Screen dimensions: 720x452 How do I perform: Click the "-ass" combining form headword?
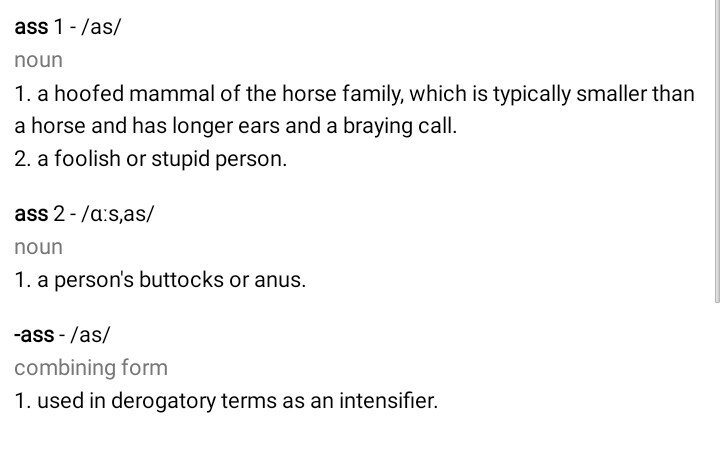coord(35,335)
